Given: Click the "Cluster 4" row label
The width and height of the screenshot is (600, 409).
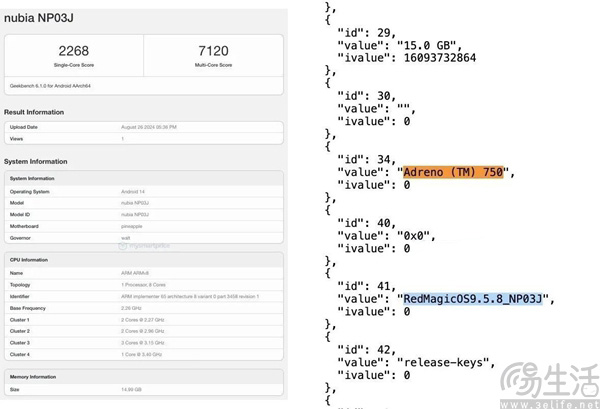Looking at the screenshot, I should 20,355.
